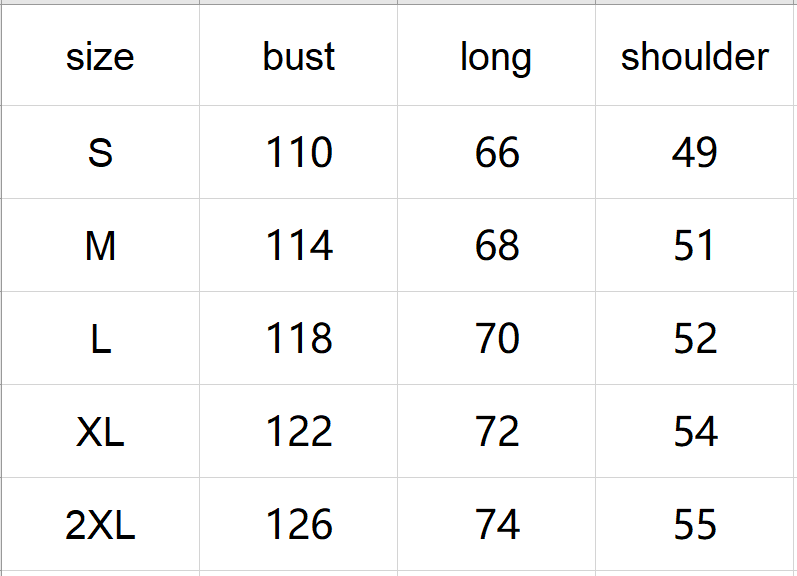Click the bust value 110 cell
The width and height of the screenshot is (797, 576).
click(298, 153)
